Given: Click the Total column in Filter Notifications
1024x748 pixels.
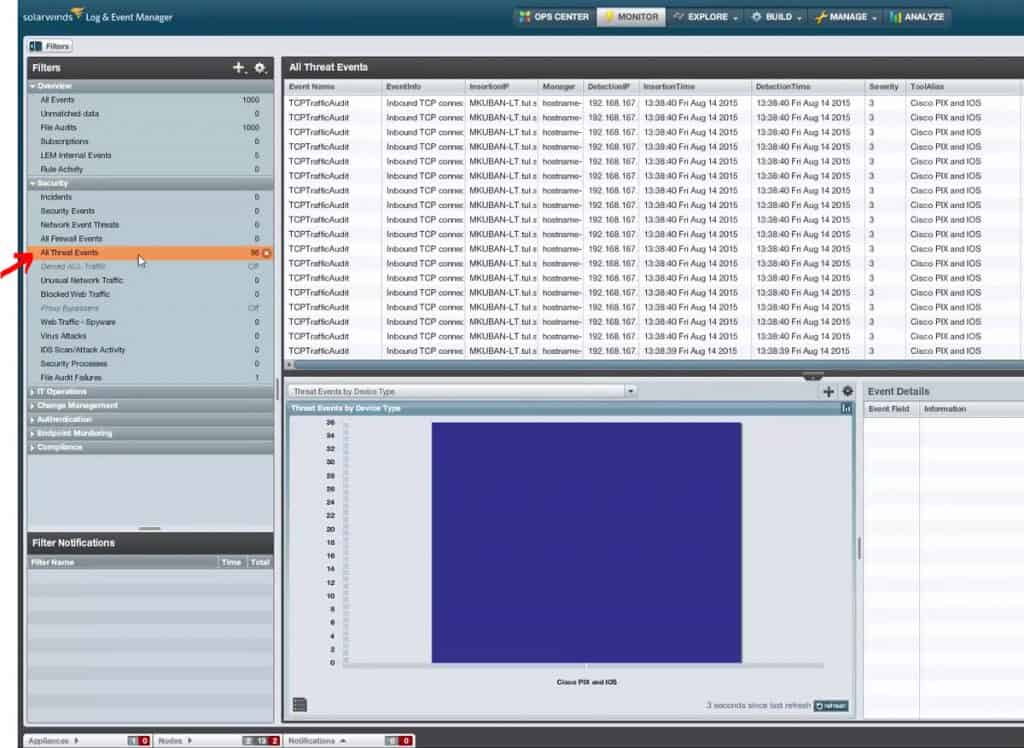Looking at the screenshot, I should 260,562.
